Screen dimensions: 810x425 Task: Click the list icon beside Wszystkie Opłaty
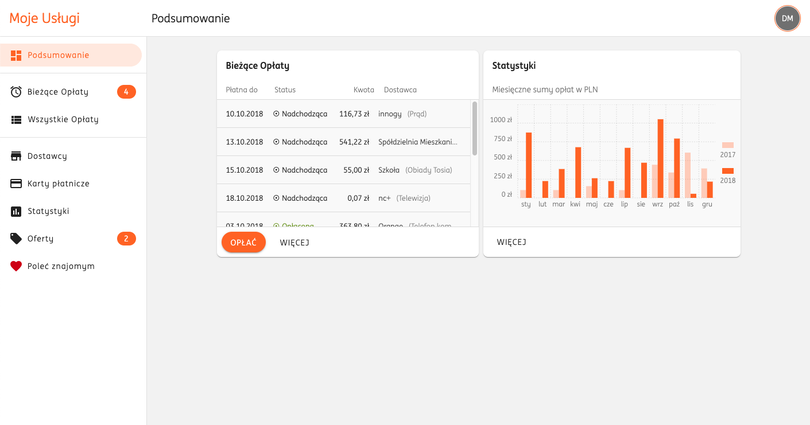coord(16,119)
